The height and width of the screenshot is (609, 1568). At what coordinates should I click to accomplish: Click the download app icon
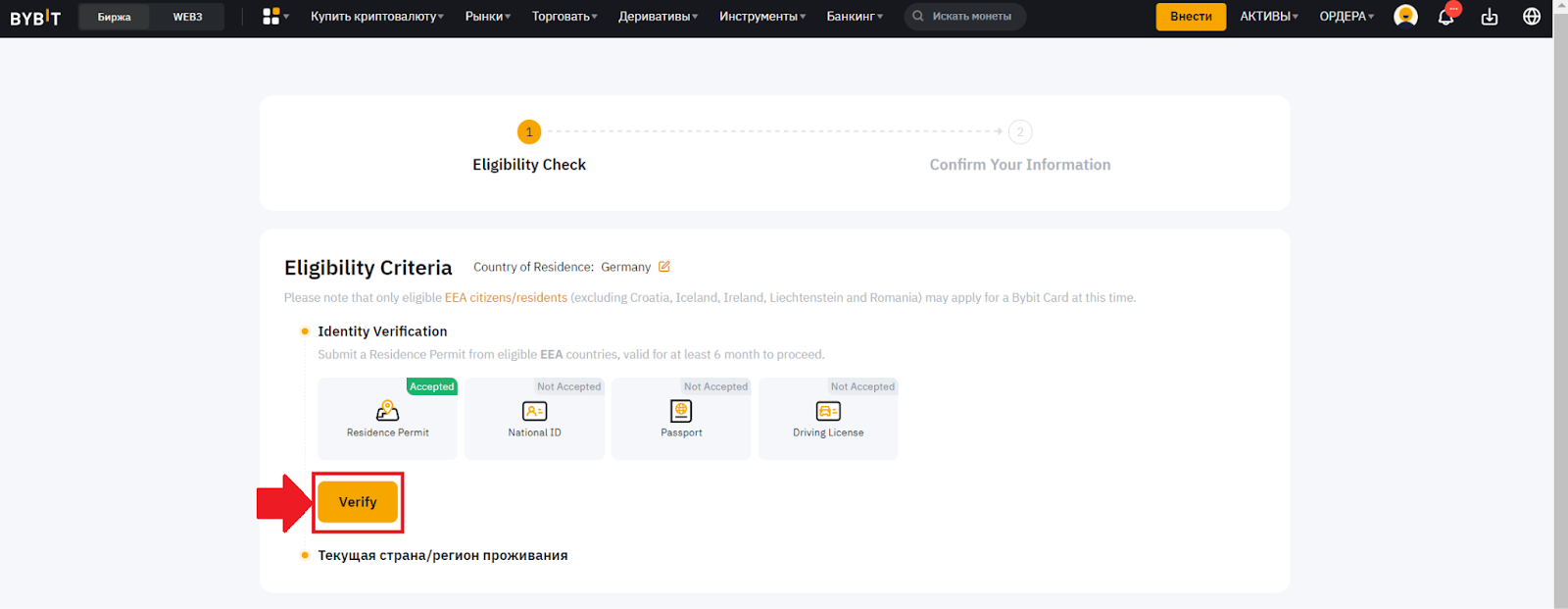[1490, 17]
